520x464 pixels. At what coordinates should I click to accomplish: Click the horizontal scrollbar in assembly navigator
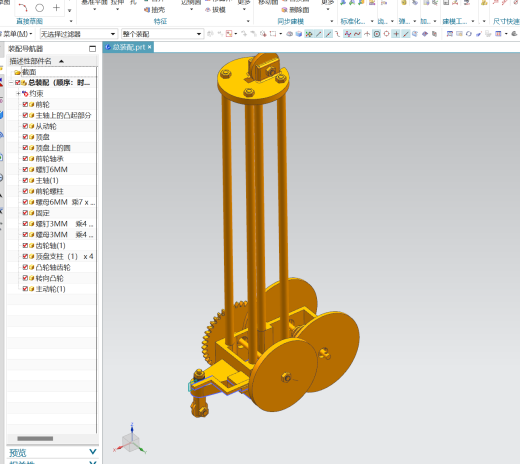coord(35,438)
